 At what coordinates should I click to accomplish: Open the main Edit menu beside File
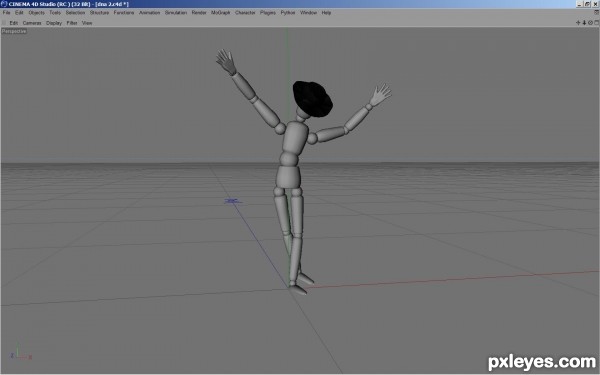coord(19,13)
